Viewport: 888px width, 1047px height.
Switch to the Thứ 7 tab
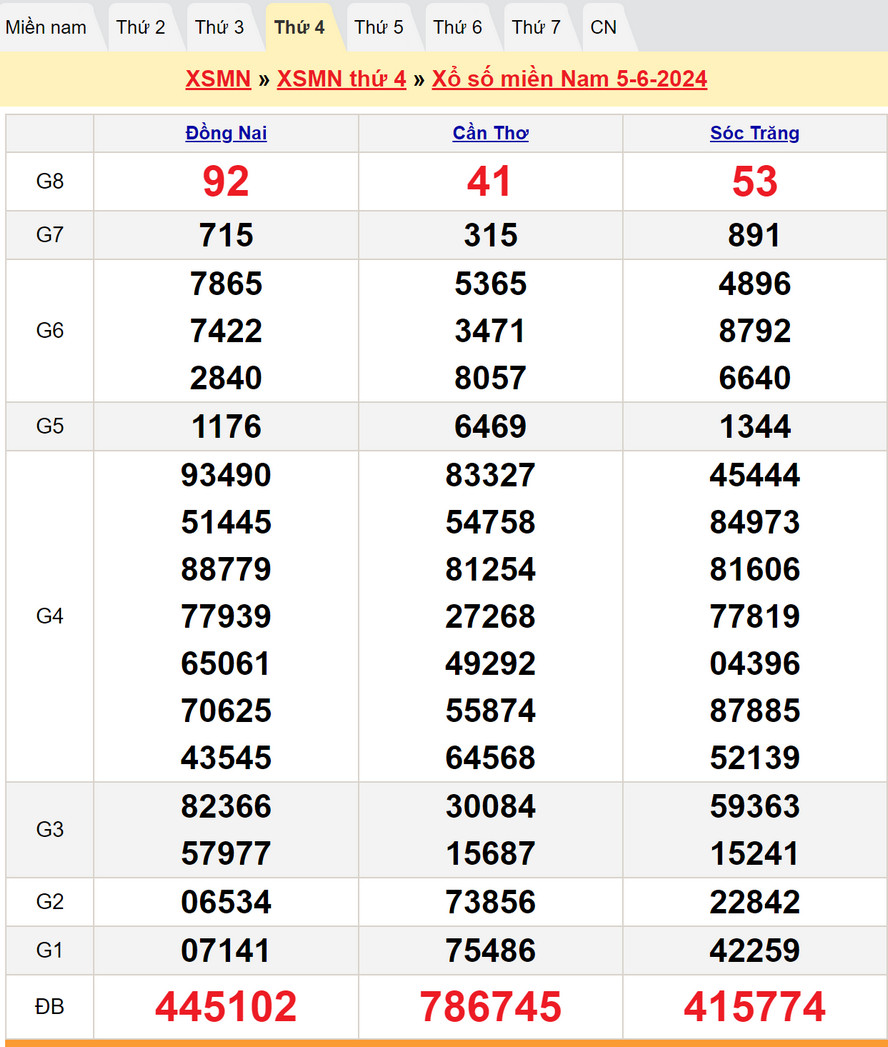[x=536, y=27]
